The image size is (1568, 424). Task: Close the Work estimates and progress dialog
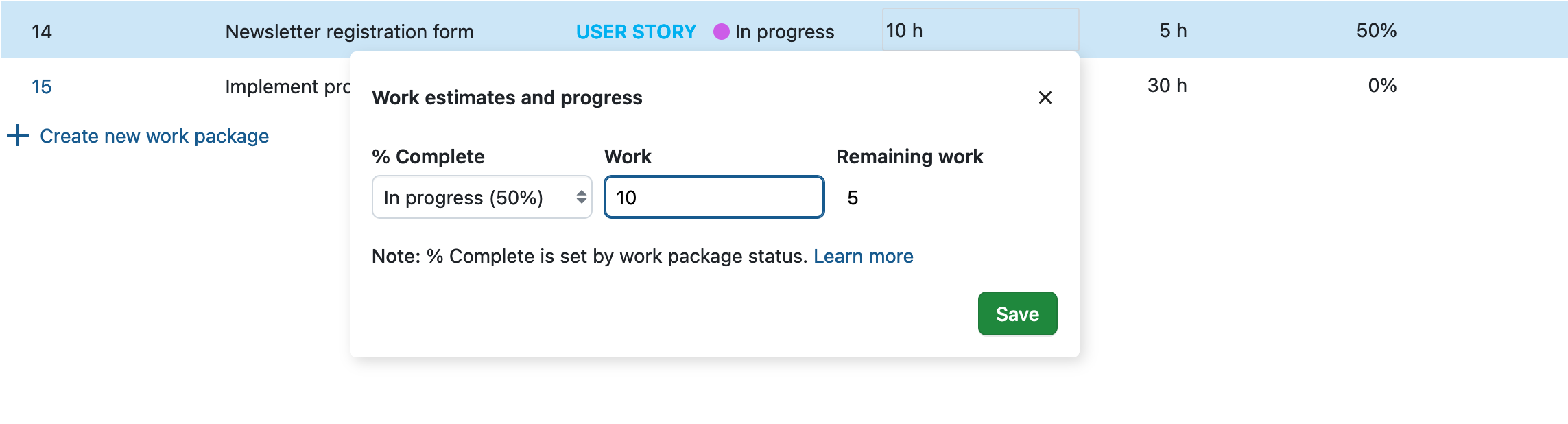[x=1045, y=97]
